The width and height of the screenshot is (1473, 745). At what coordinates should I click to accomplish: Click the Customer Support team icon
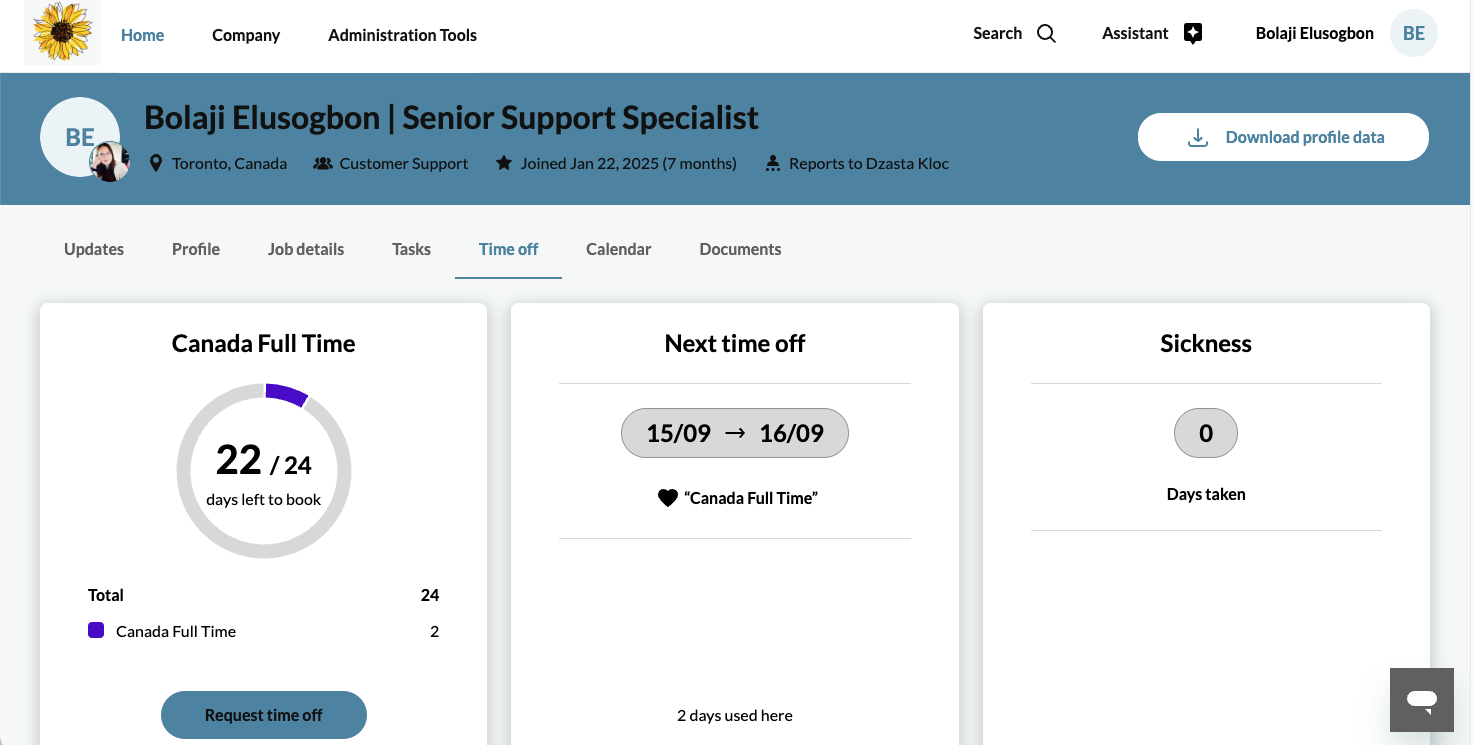pyautogui.click(x=322, y=162)
